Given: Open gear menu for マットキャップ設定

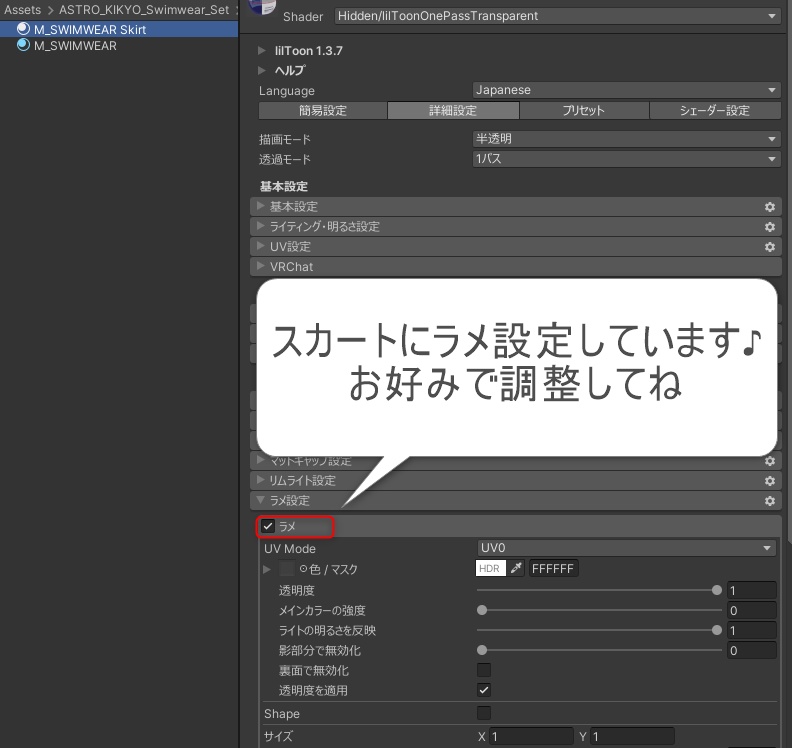Looking at the screenshot, I should pos(770,461).
